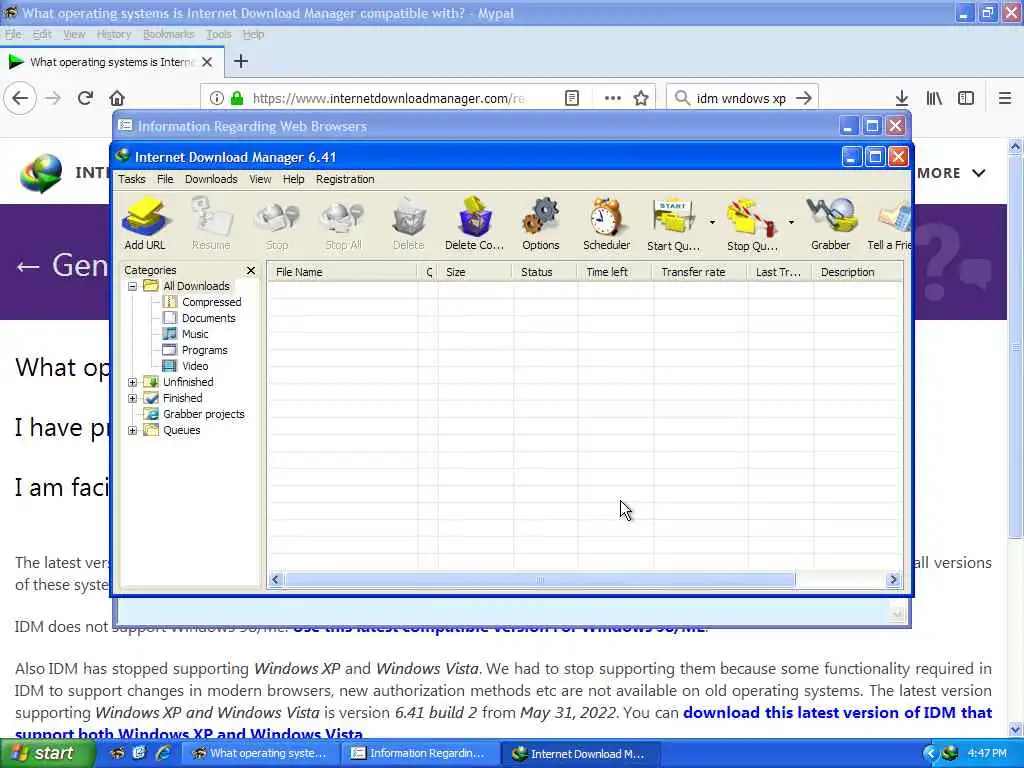Bookmark this page with star icon
This screenshot has height=768, width=1024.
tap(641, 98)
